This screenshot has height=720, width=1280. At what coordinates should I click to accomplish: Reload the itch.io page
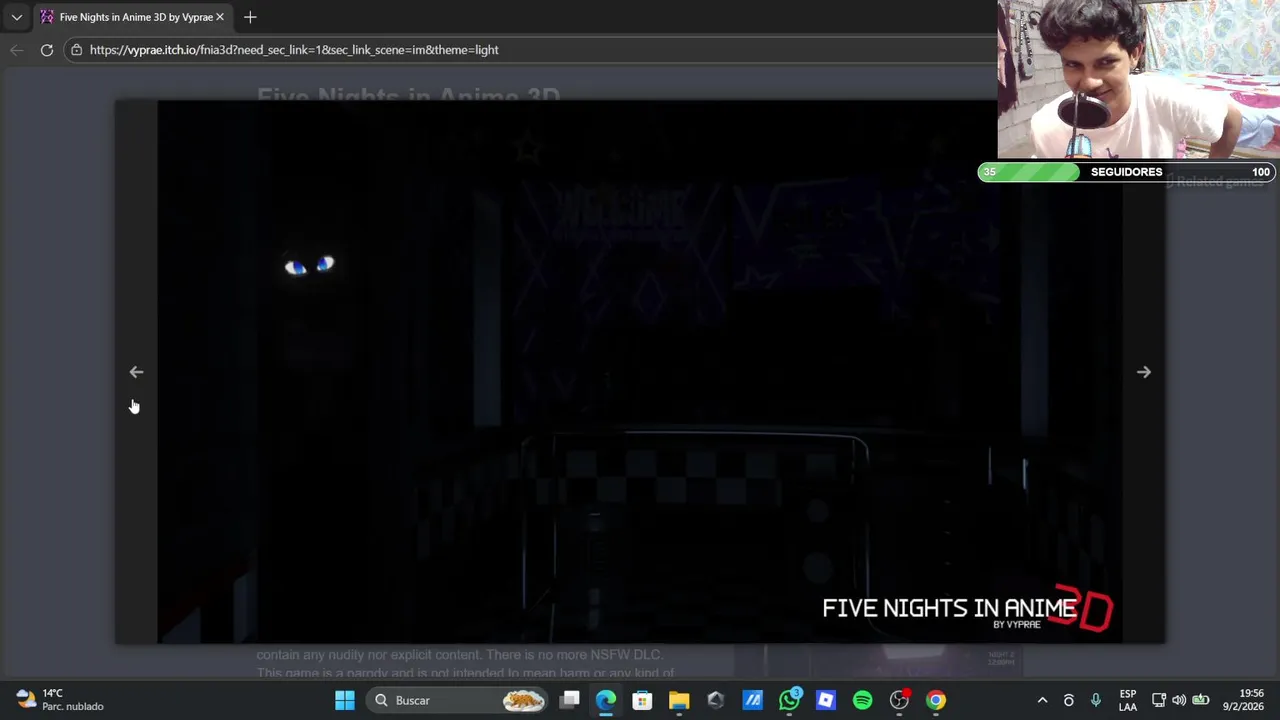tap(46, 50)
